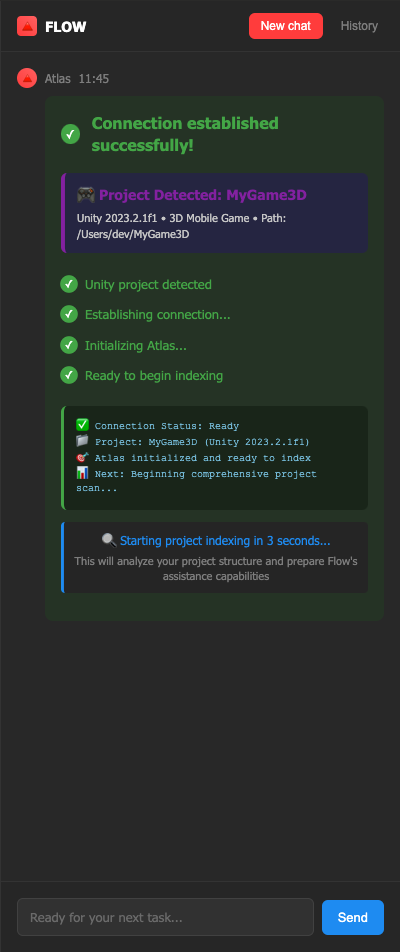Viewport: 400px width, 952px height.
Task: Click checkmark beside Establishing connection
Action: (x=69, y=314)
